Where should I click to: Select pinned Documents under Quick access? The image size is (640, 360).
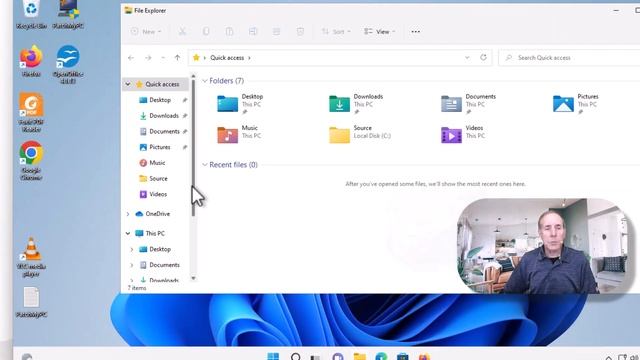tap(164, 131)
